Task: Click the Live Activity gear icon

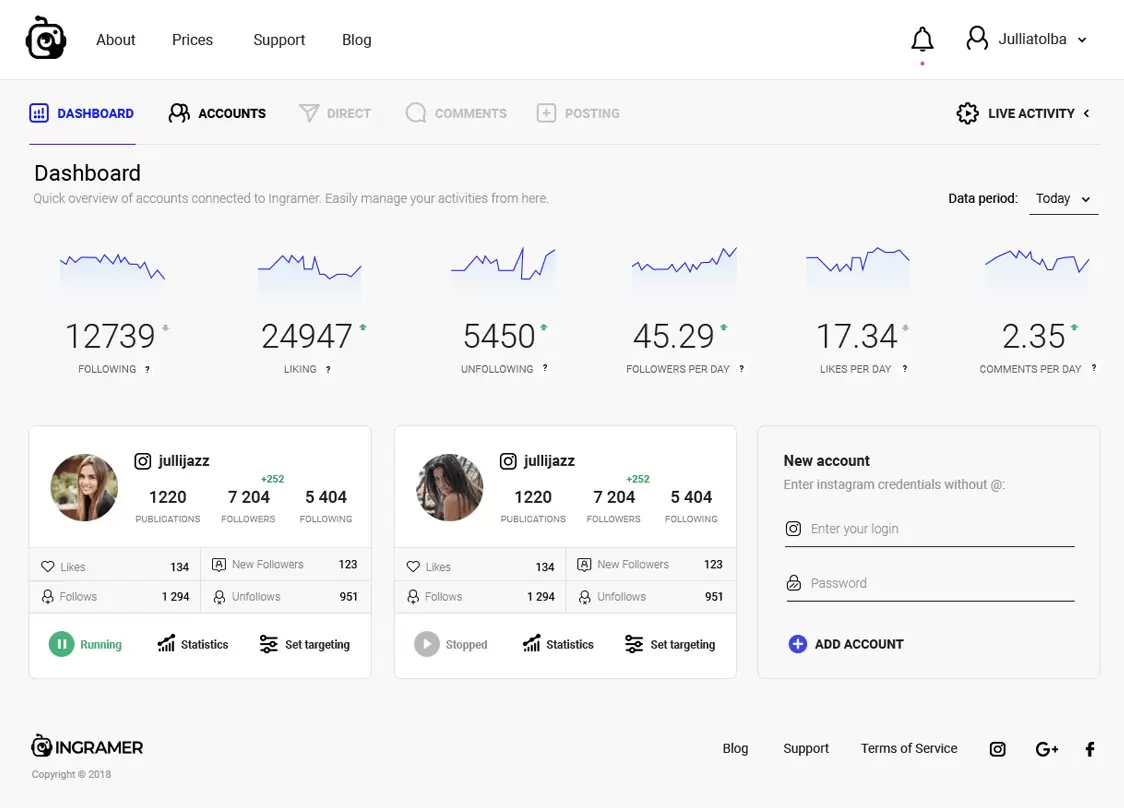Action: tap(967, 113)
